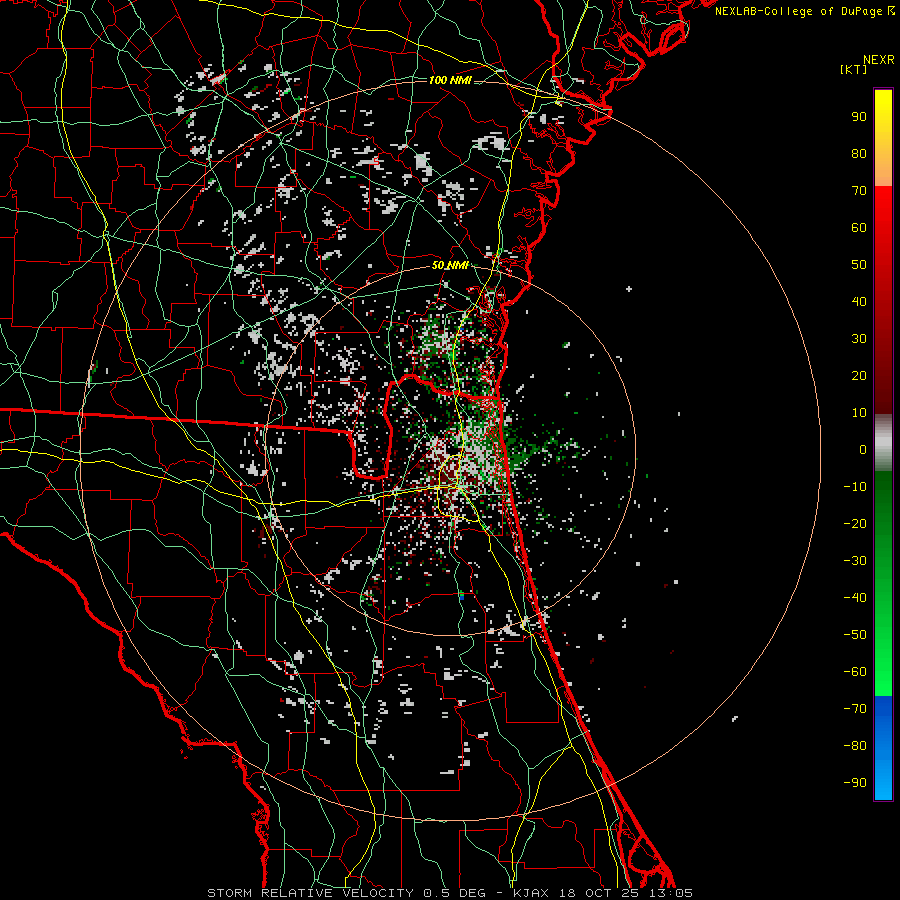Click the yellow top segment of the color bar
Viewport: 900px width, 900px height.
tap(883, 138)
